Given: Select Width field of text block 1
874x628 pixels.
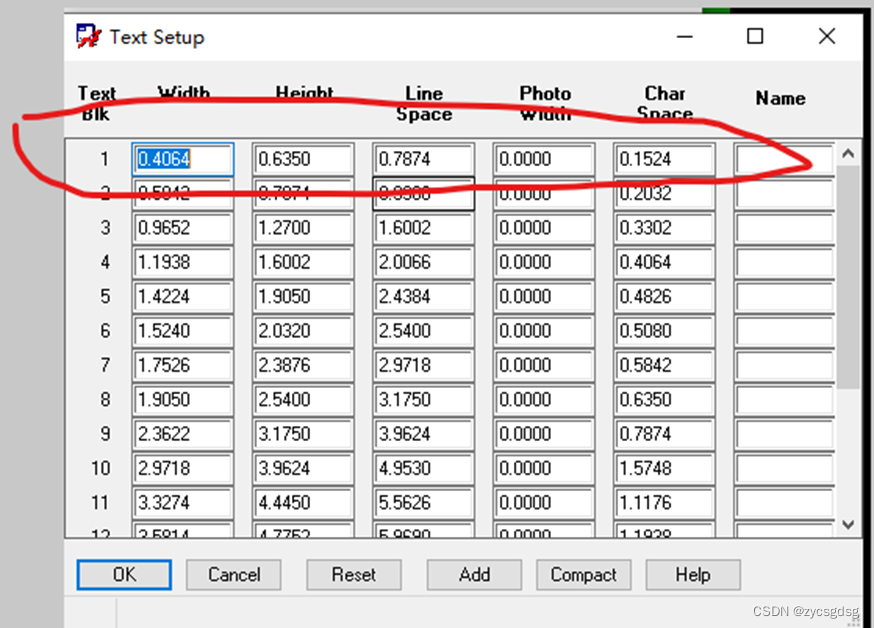Looking at the screenshot, I should pos(183,159).
